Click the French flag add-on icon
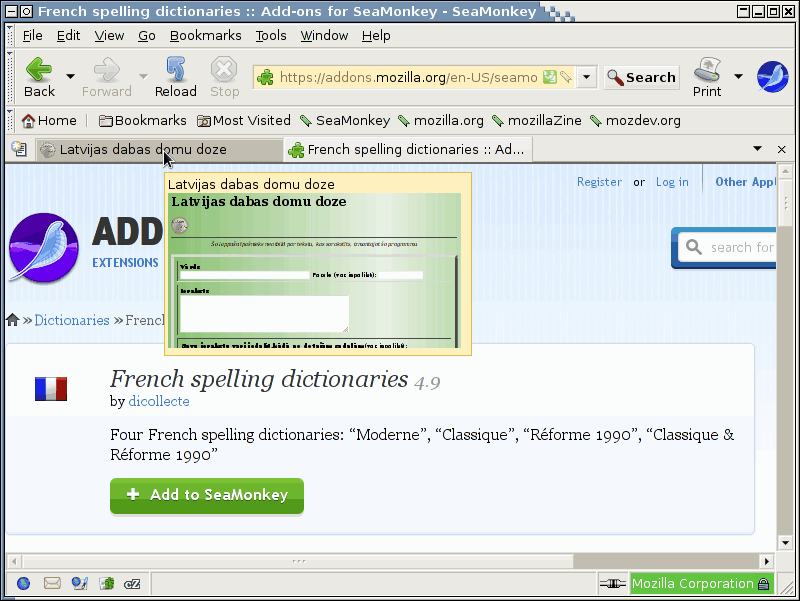This screenshot has width=800, height=601. tap(51, 389)
